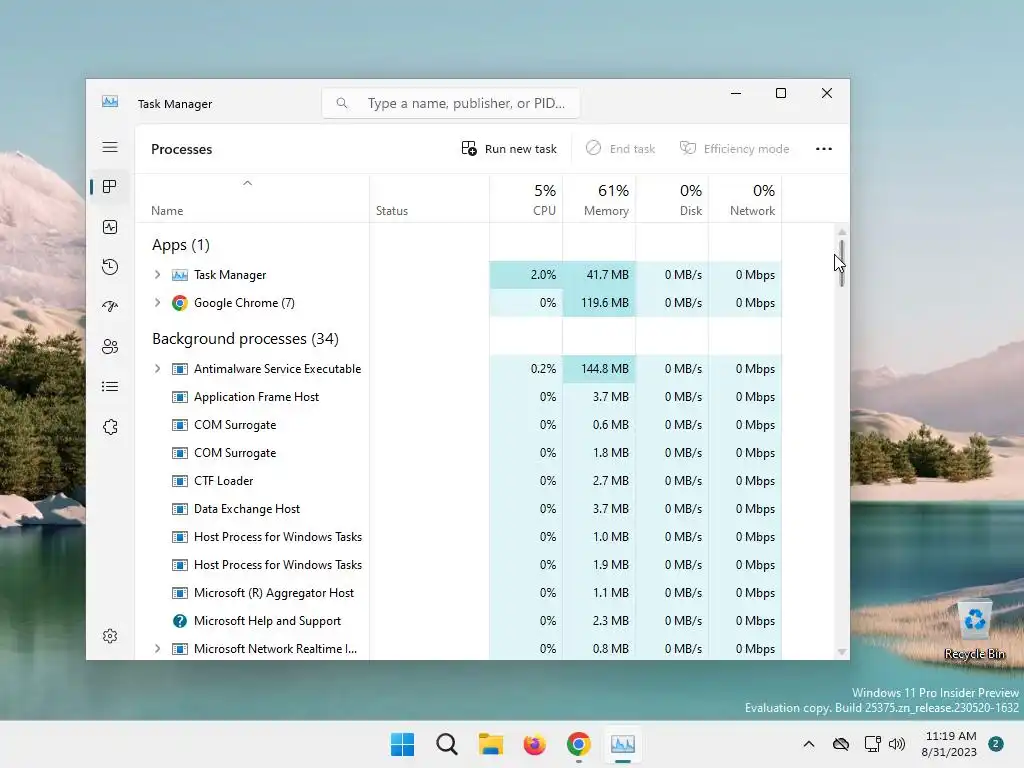Open the Users sidebar tab
The image size is (1024, 768).
click(110, 347)
